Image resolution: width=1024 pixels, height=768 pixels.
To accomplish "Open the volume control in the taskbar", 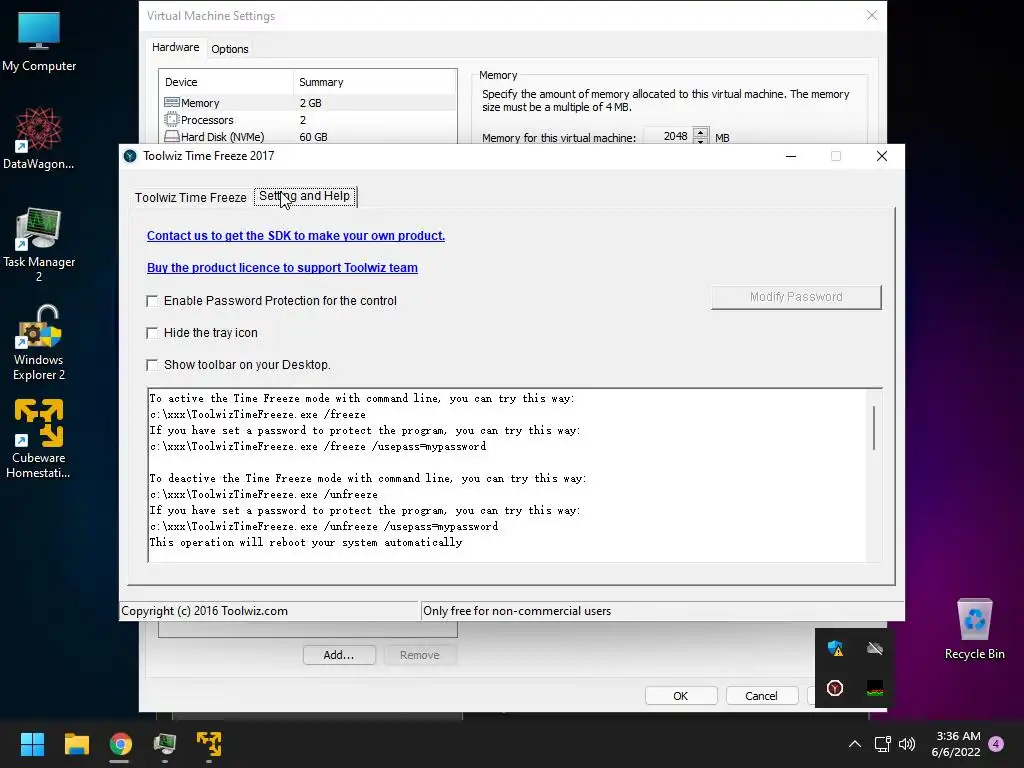I will click(x=906, y=744).
